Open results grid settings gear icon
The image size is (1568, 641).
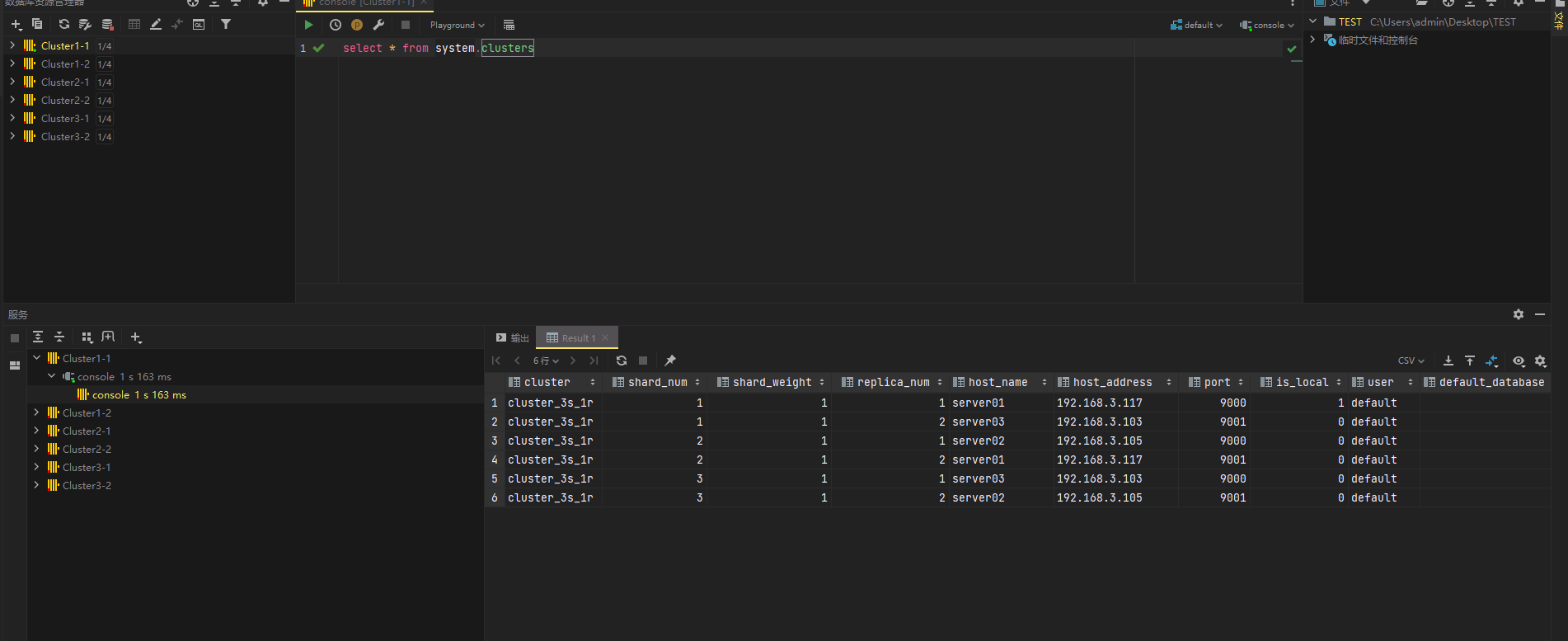(x=1540, y=361)
